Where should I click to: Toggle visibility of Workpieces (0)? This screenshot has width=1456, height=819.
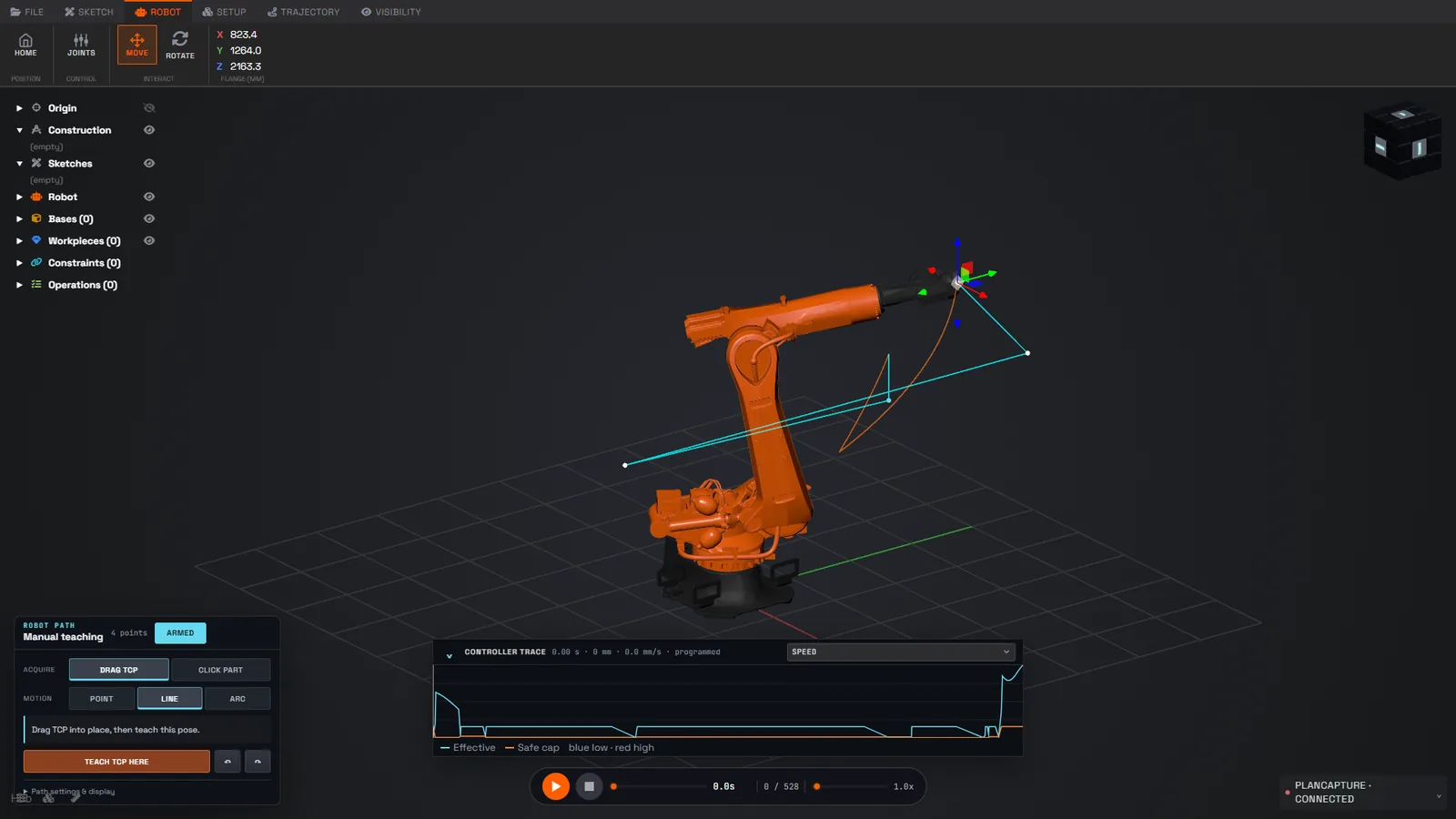click(x=149, y=240)
